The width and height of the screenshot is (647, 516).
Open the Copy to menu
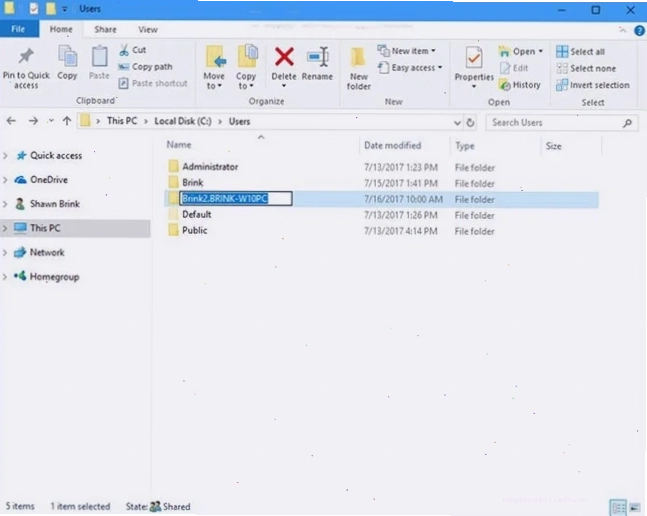(x=246, y=67)
